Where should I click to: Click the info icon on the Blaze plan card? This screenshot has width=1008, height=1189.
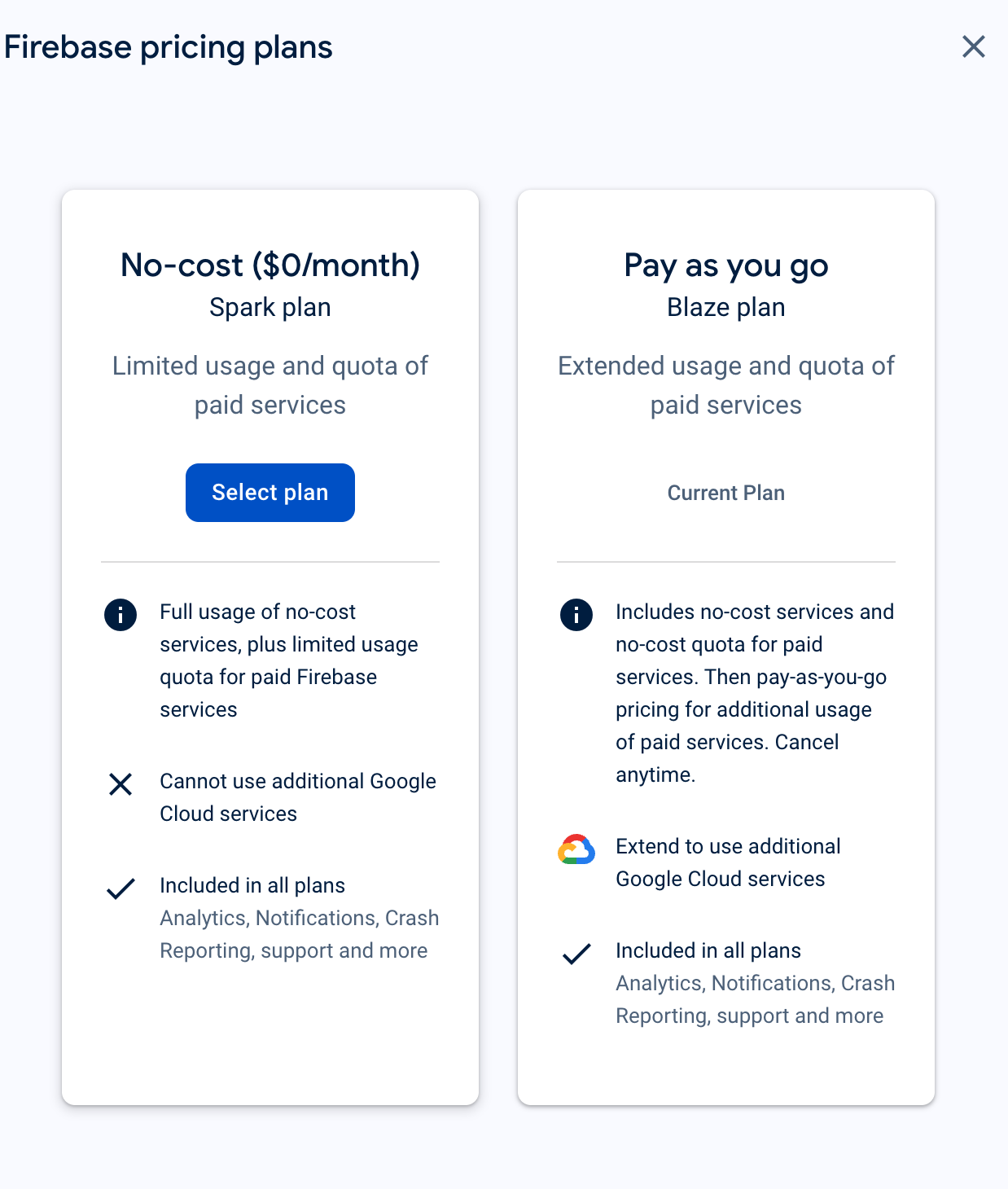tap(576, 615)
